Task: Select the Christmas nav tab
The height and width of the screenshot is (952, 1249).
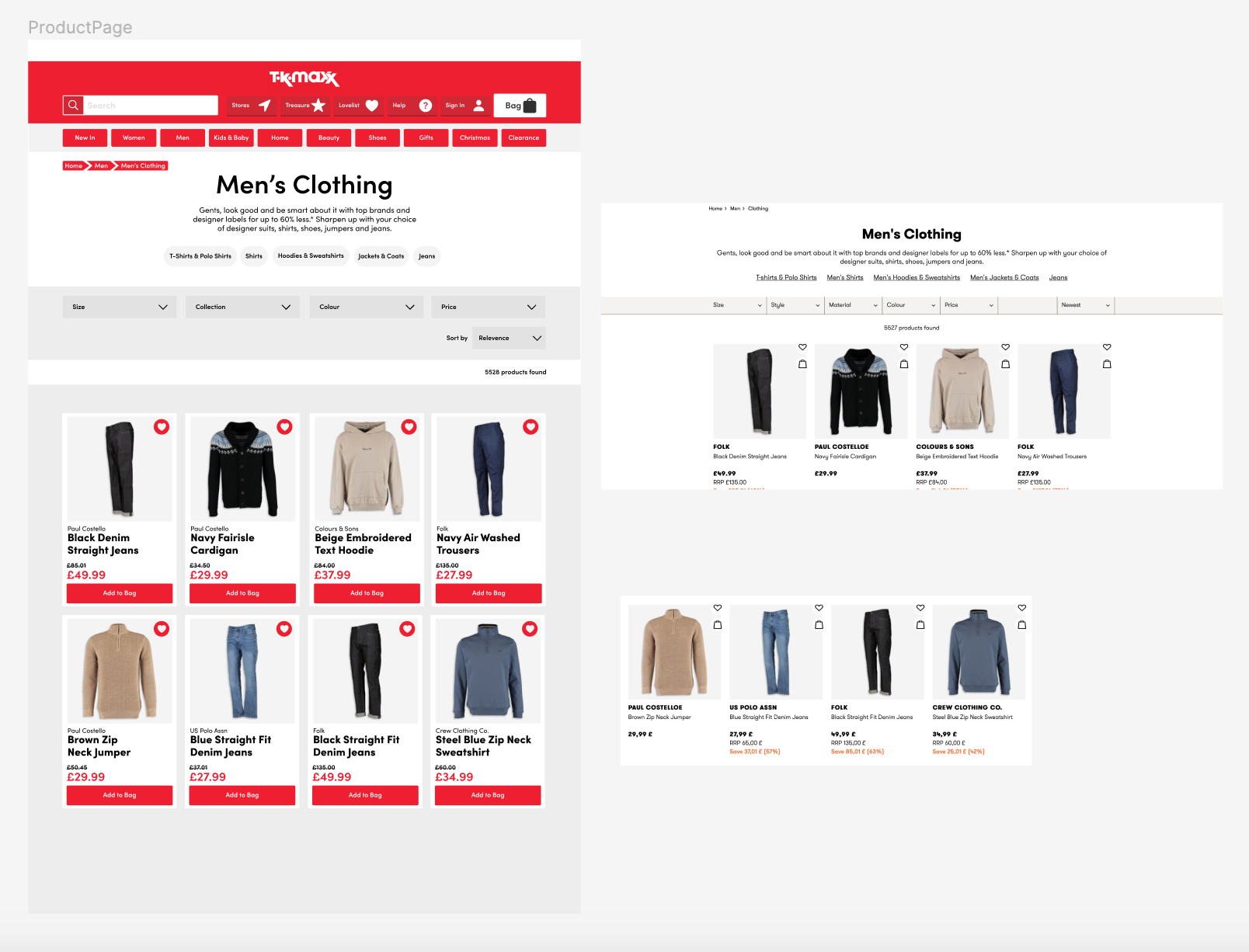Action: (x=475, y=137)
